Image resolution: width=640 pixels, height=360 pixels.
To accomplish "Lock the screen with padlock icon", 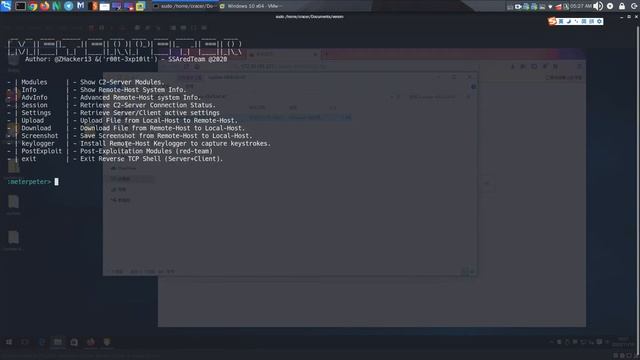I will [x=622, y=6].
